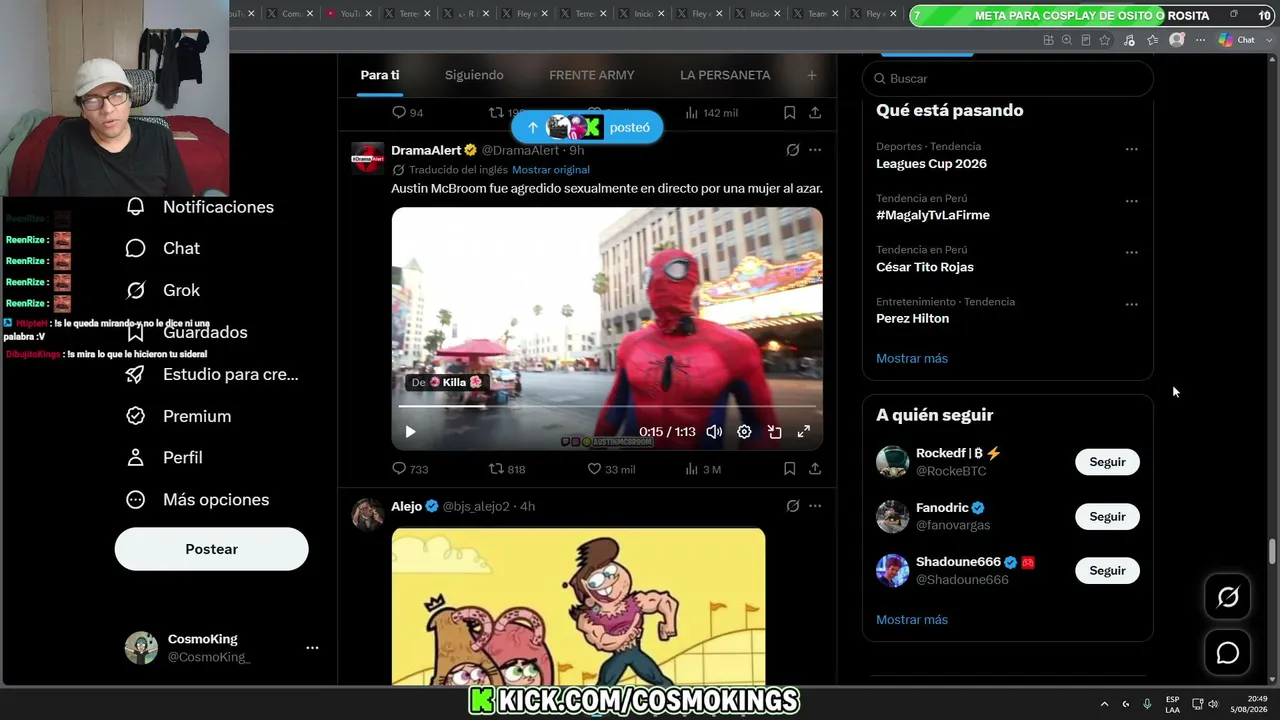Screen dimensions: 1280x720
Task: Open the Chat section in the sidebar
Action: pyautogui.click(x=136, y=248)
